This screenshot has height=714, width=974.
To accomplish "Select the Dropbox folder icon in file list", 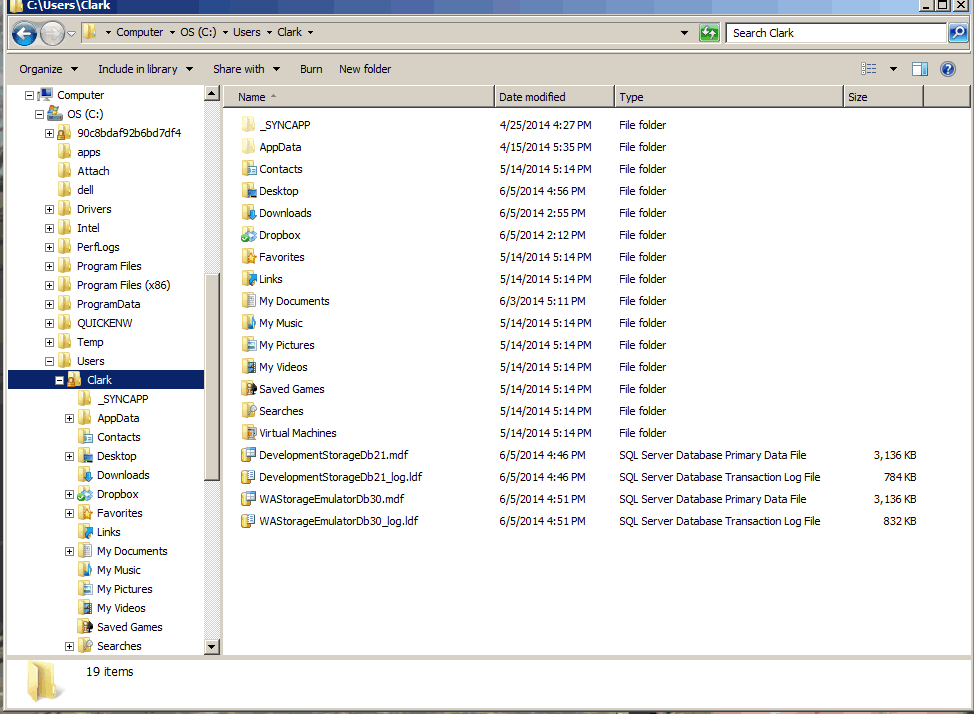I will (249, 235).
